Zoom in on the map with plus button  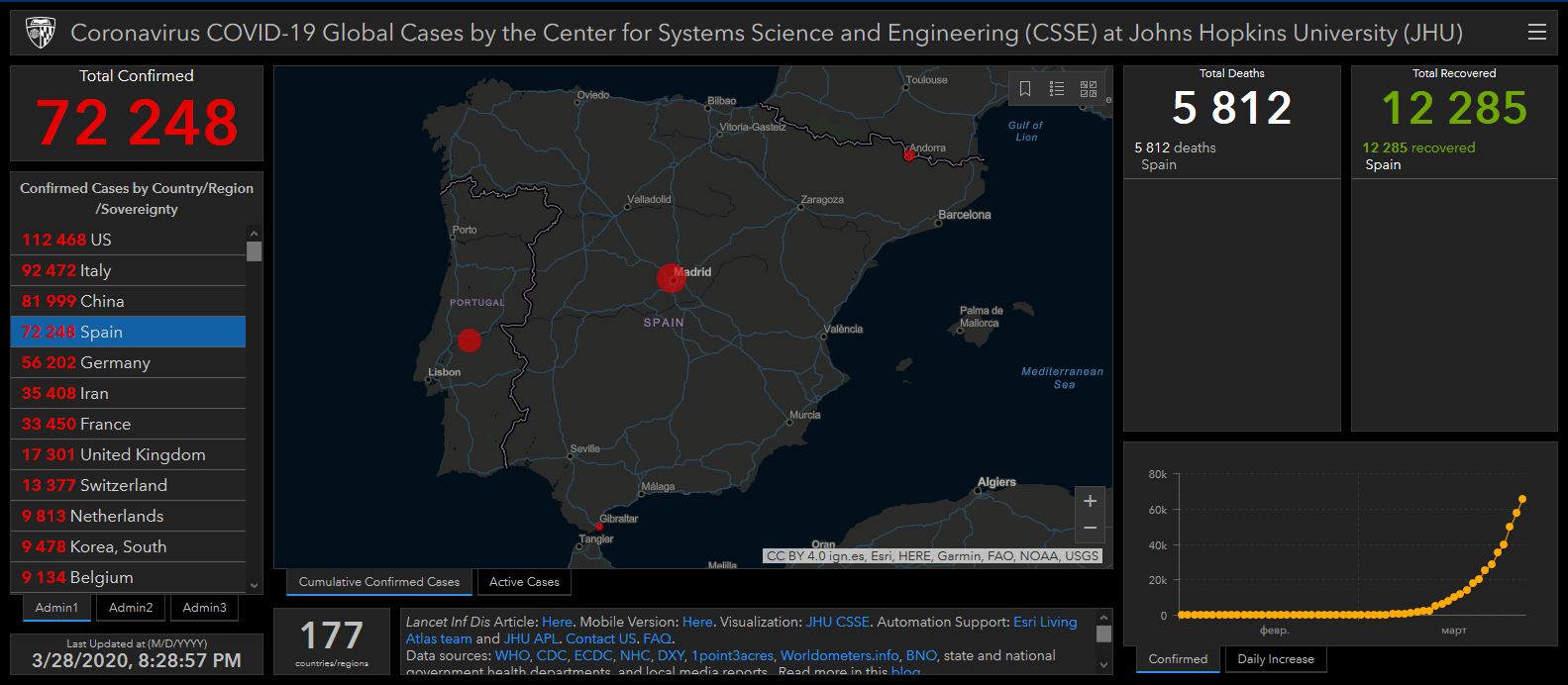click(1090, 501)
